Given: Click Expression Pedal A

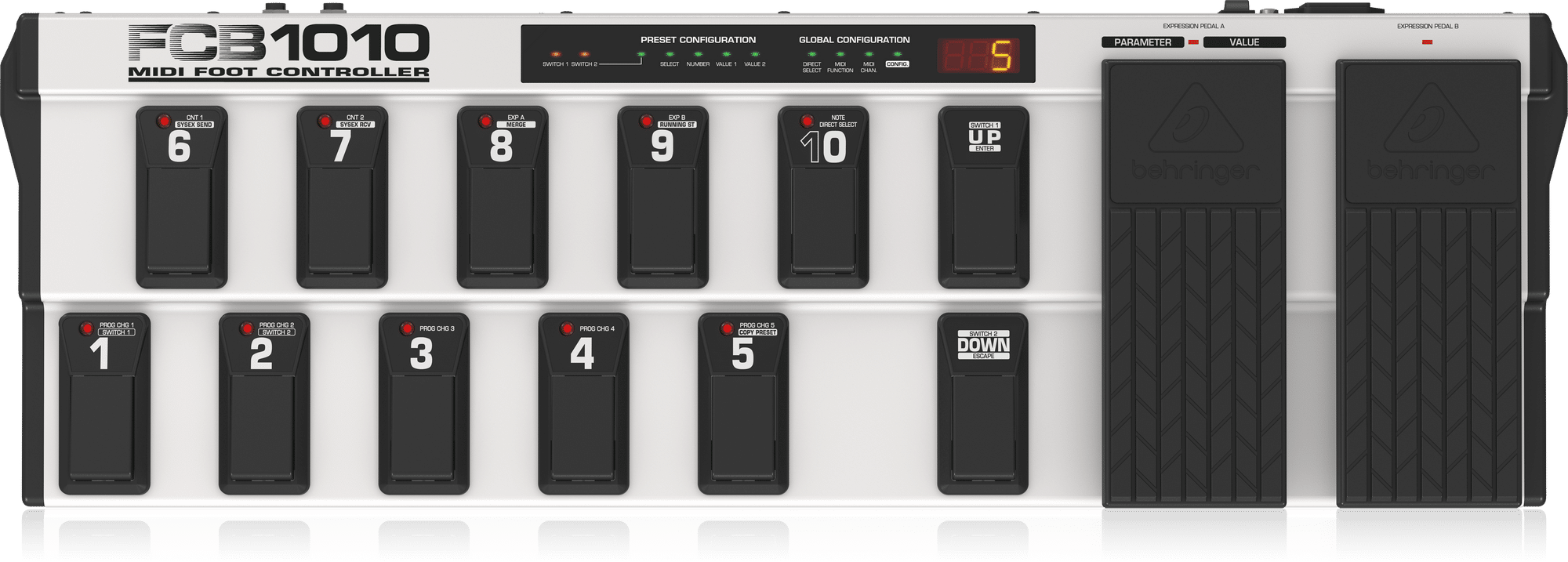Looking at the screenshot, I should [x=1193, y=282].
